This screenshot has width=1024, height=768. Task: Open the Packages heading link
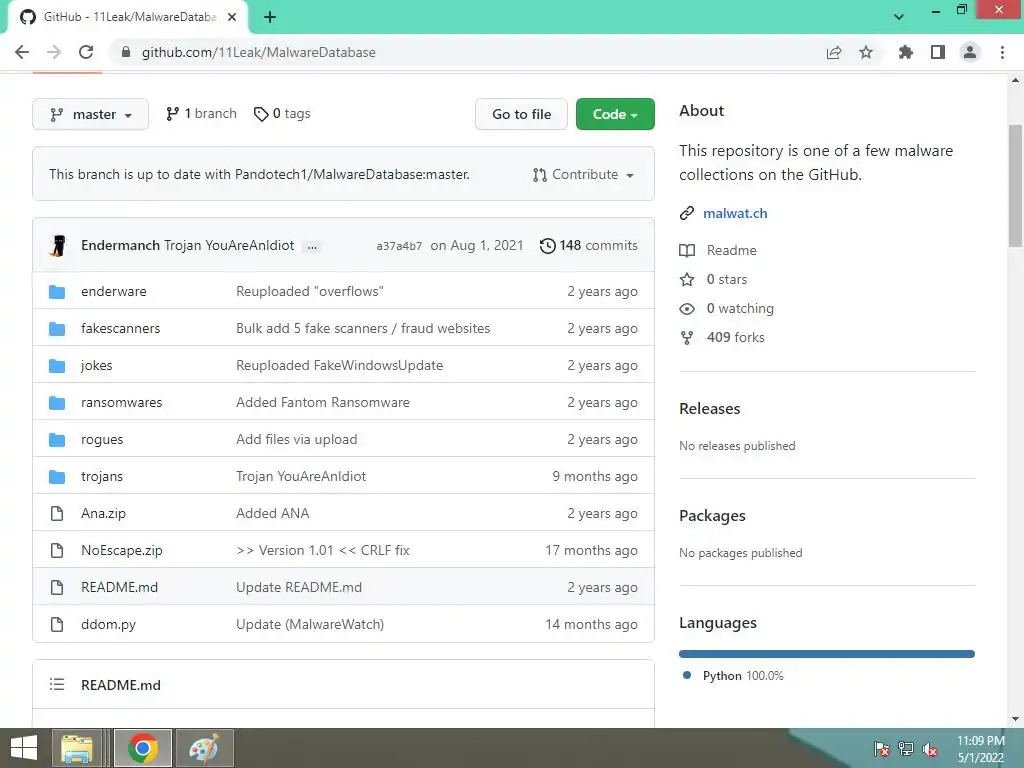click(x=712, y=516)
